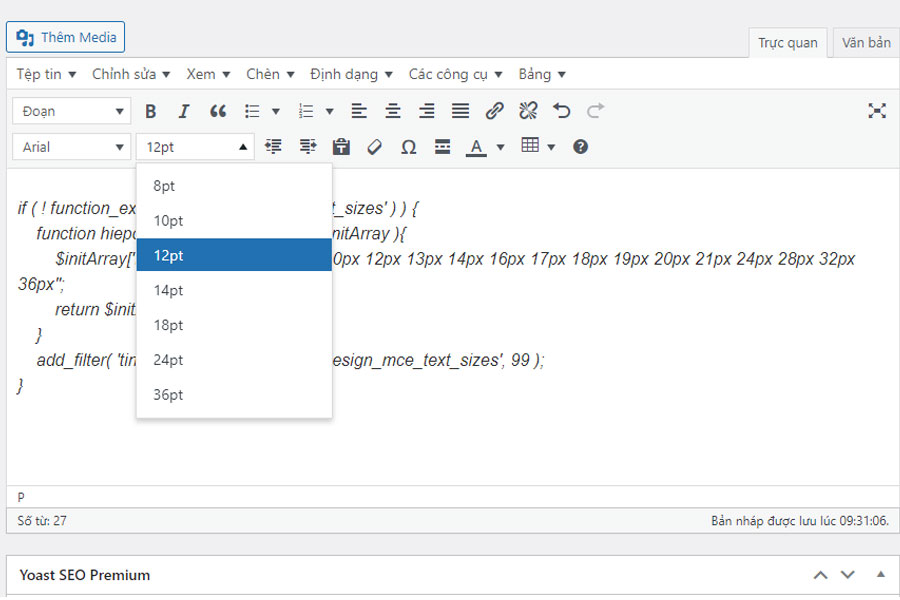Insert a bulleted list
The image size is (900, 600).
pyautogui.click(x=252, y=111)
